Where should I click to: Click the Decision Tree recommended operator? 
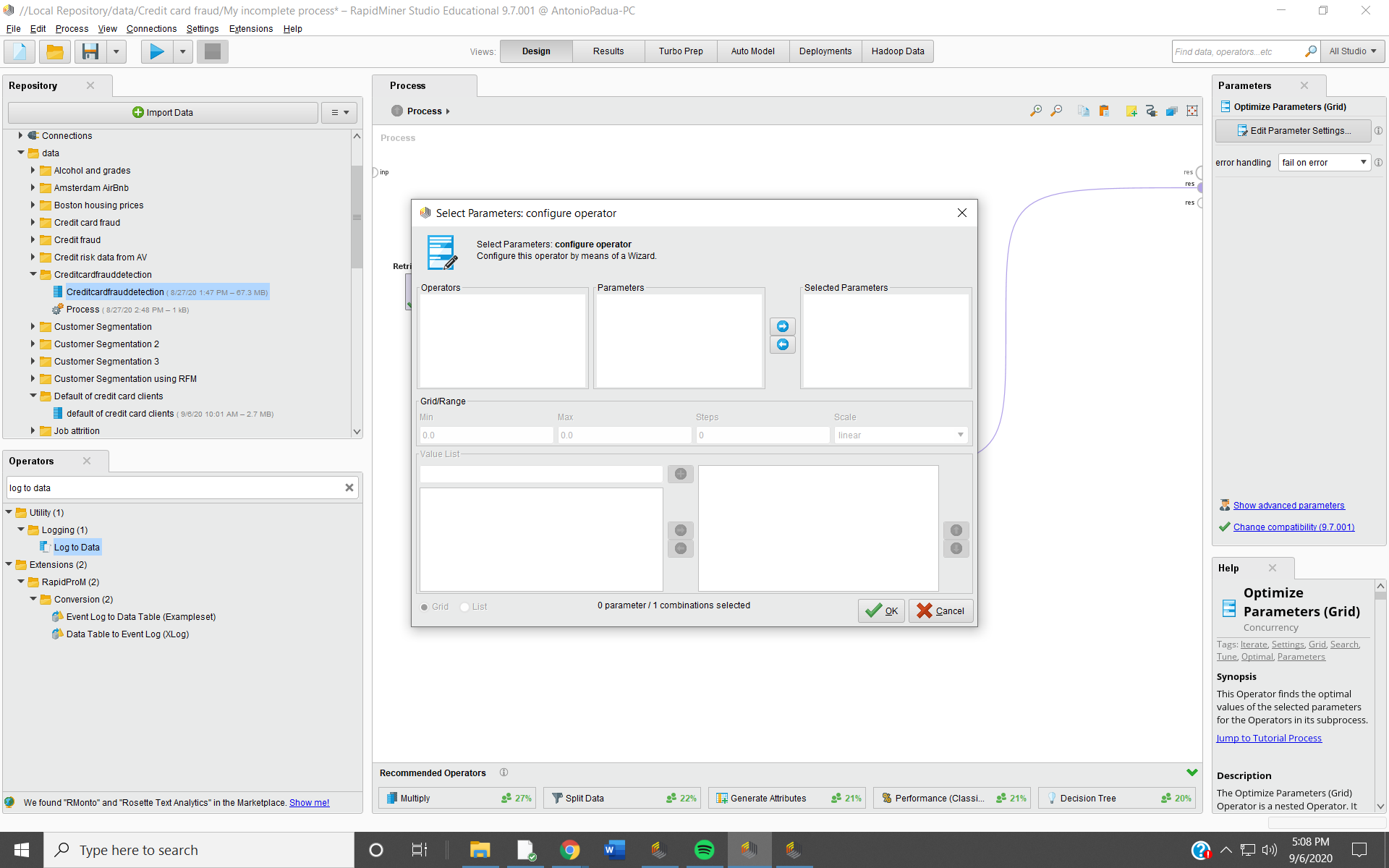pos(1116,798)
